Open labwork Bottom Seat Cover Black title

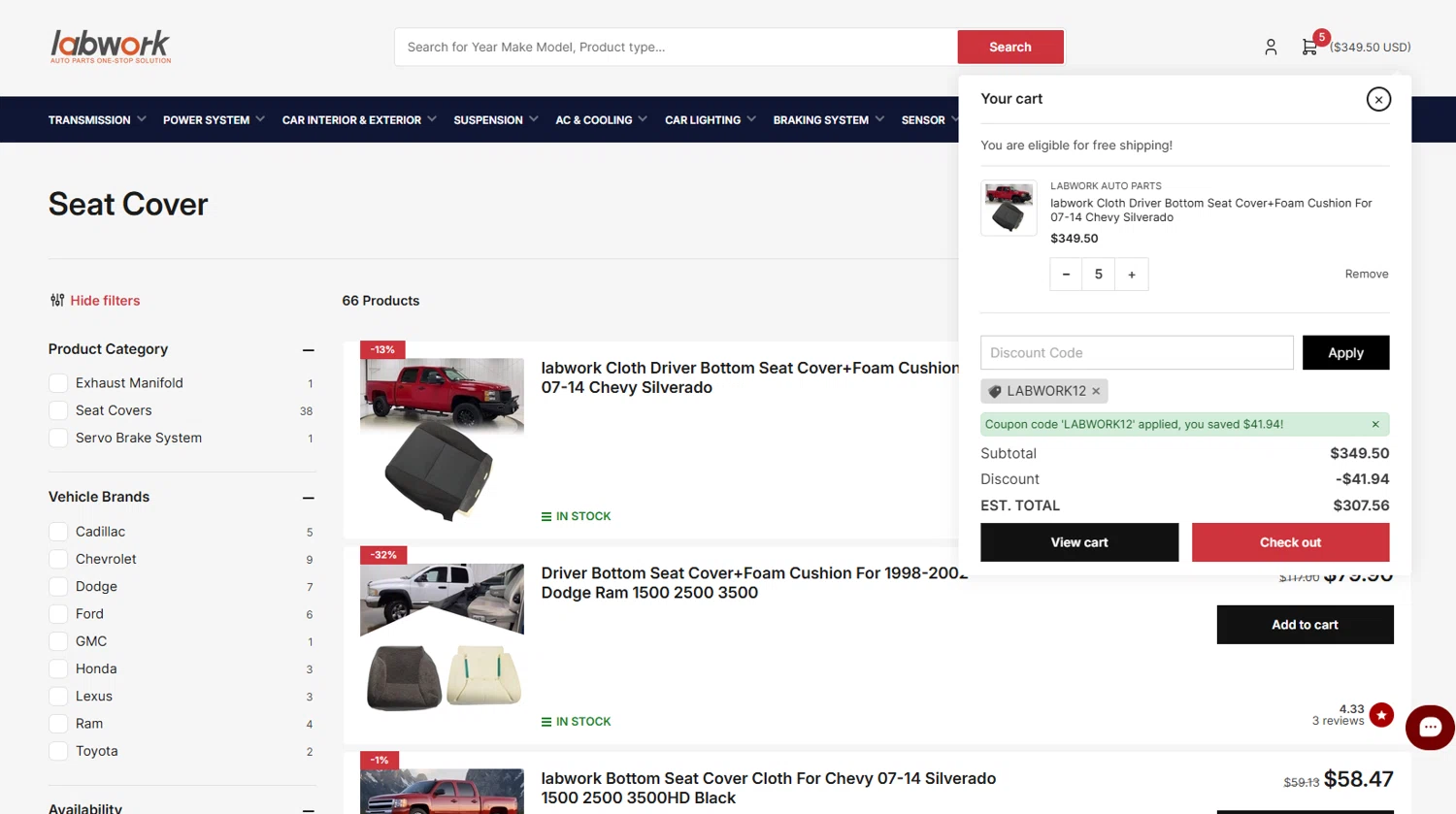point(768,788)
